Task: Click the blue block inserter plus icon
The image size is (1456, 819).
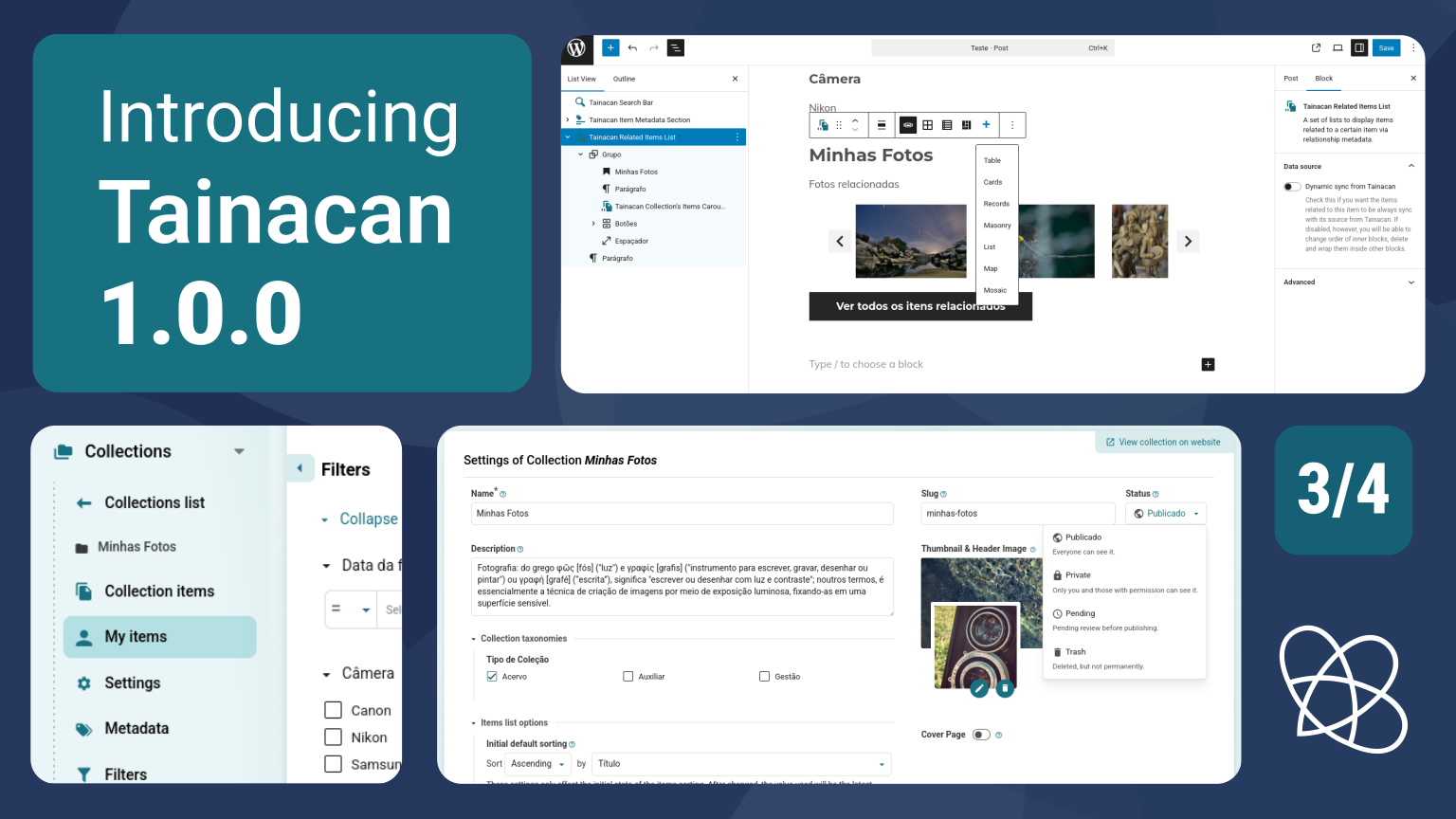Action: click(610, 47)
